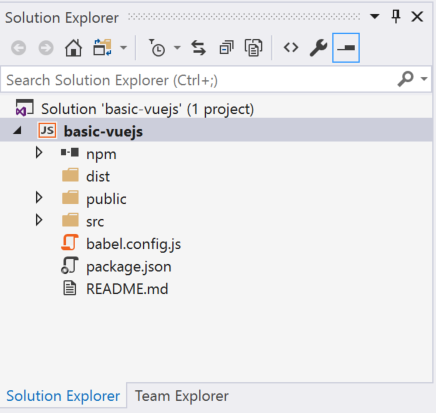
Task: Expand the src folder
Action: pyautogui.click(x=39, y=220)
